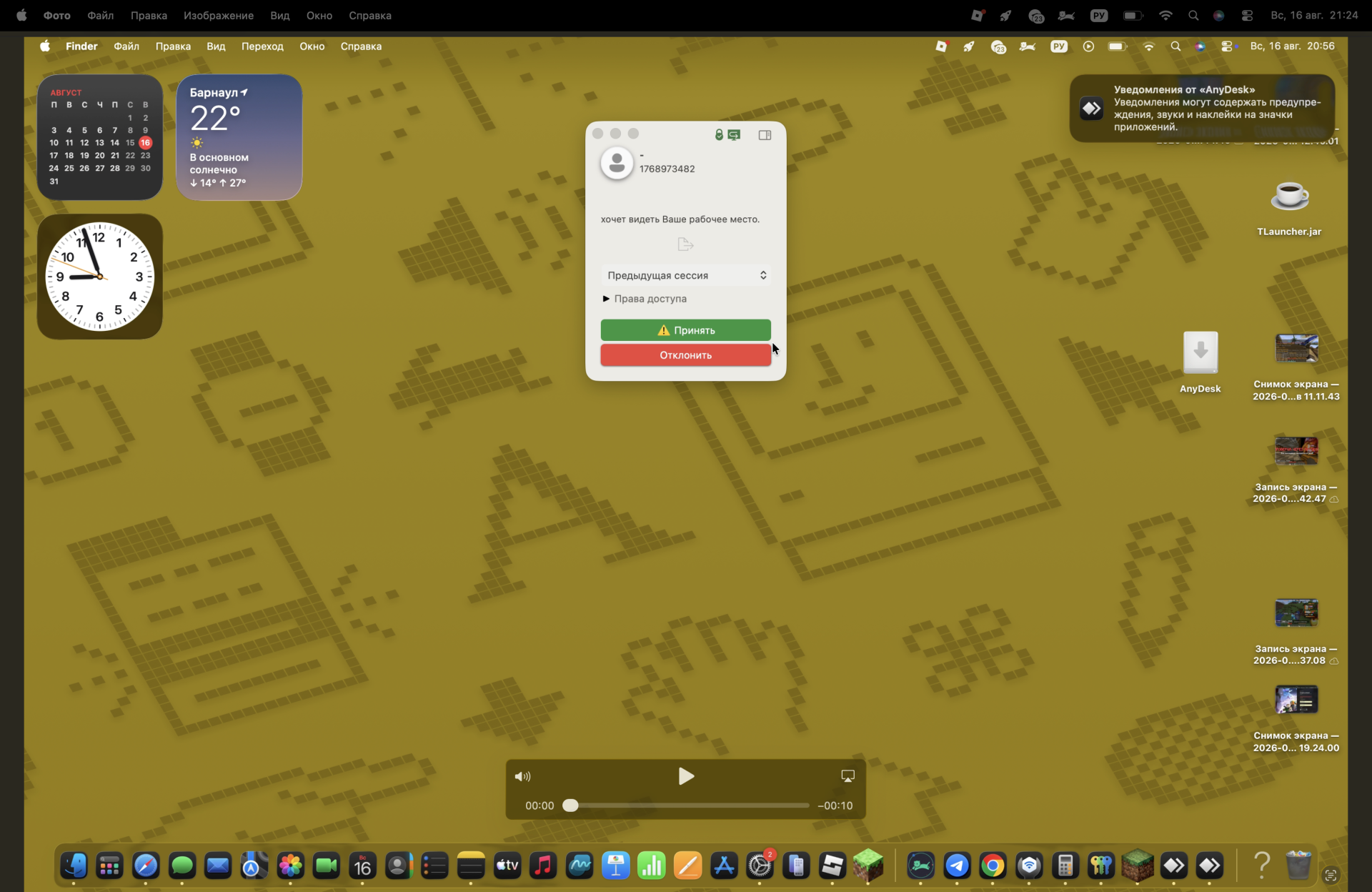Switch input source with the РУ indicator
Screen dimensions: 1372x892
pyautogui.click(x=1099, y=15)
